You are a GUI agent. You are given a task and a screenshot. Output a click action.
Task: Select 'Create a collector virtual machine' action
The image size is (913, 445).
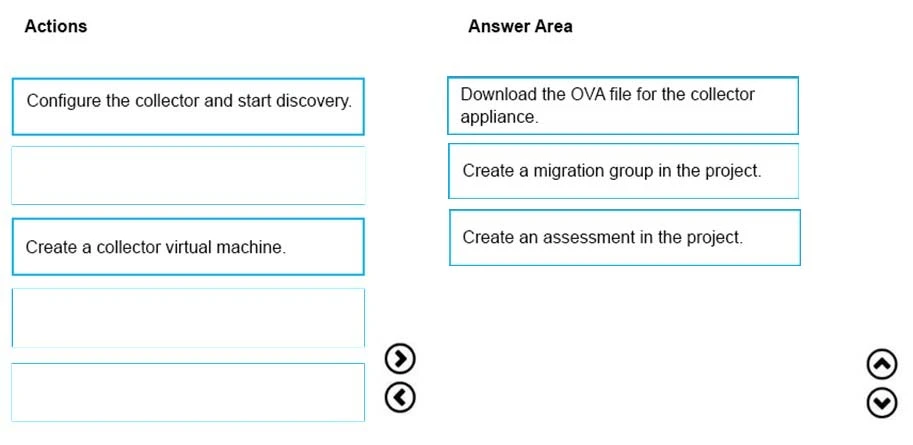click(188, 246)
